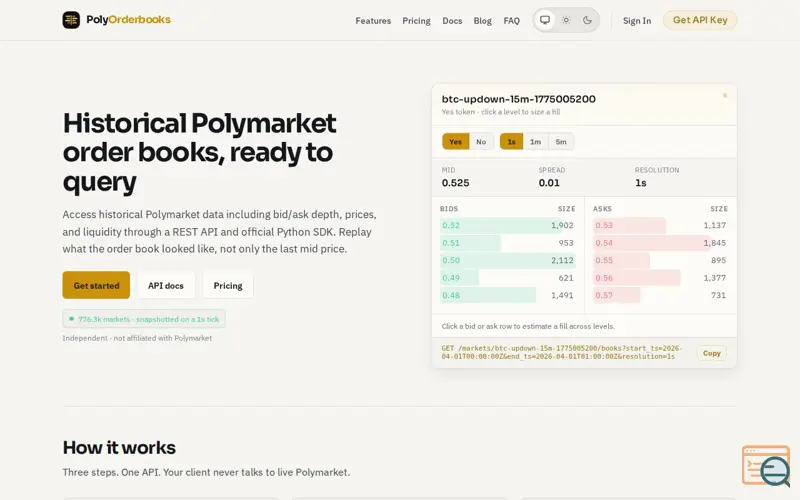Select the 0.48 bid row

point(508,295)
